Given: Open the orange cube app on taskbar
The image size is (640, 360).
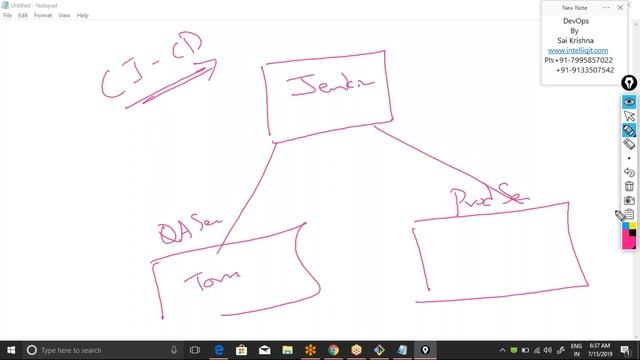Looking at the screenshot, I should click(x=356, y=350).
